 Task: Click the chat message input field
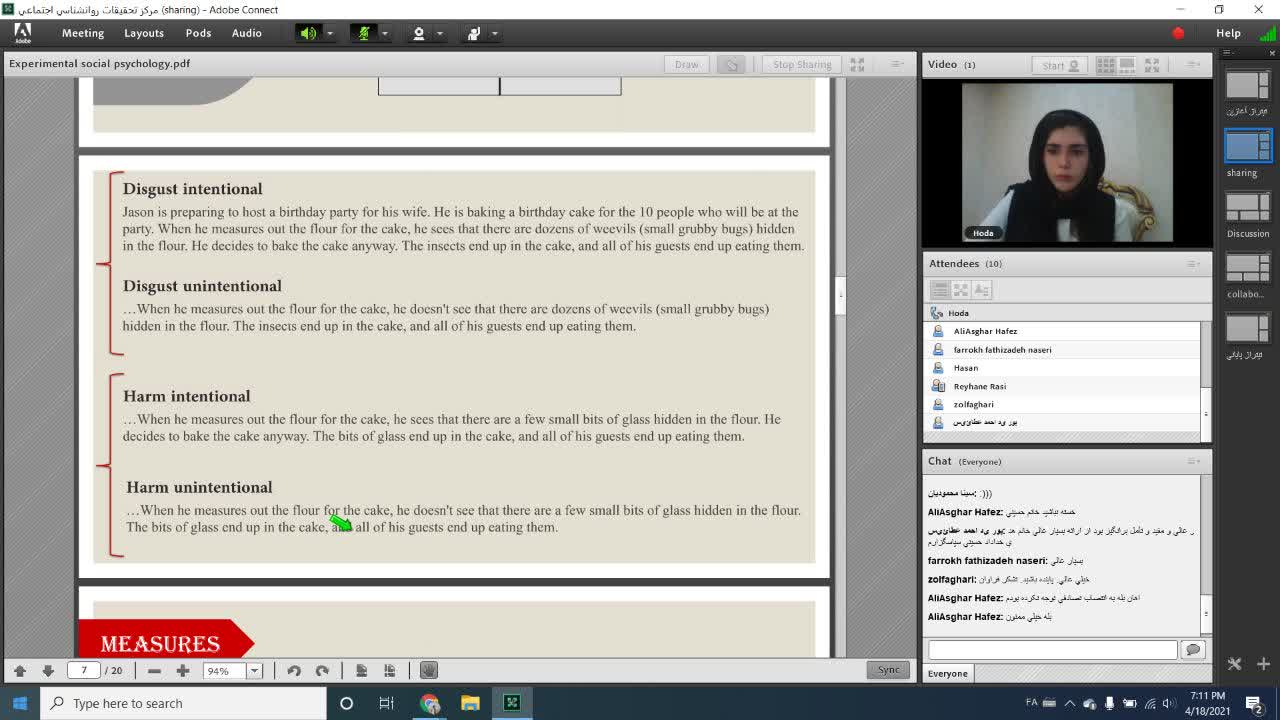[1052, 650]
